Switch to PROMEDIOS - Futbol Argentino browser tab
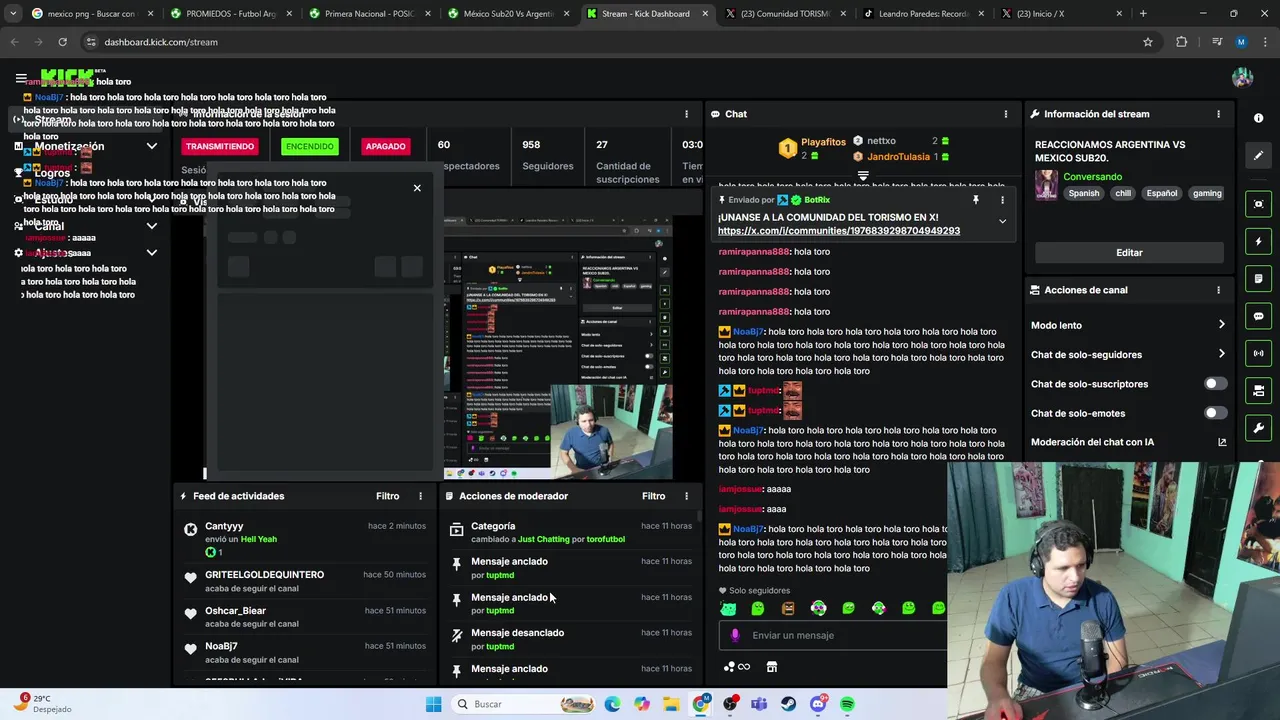 tap(231, 14)
